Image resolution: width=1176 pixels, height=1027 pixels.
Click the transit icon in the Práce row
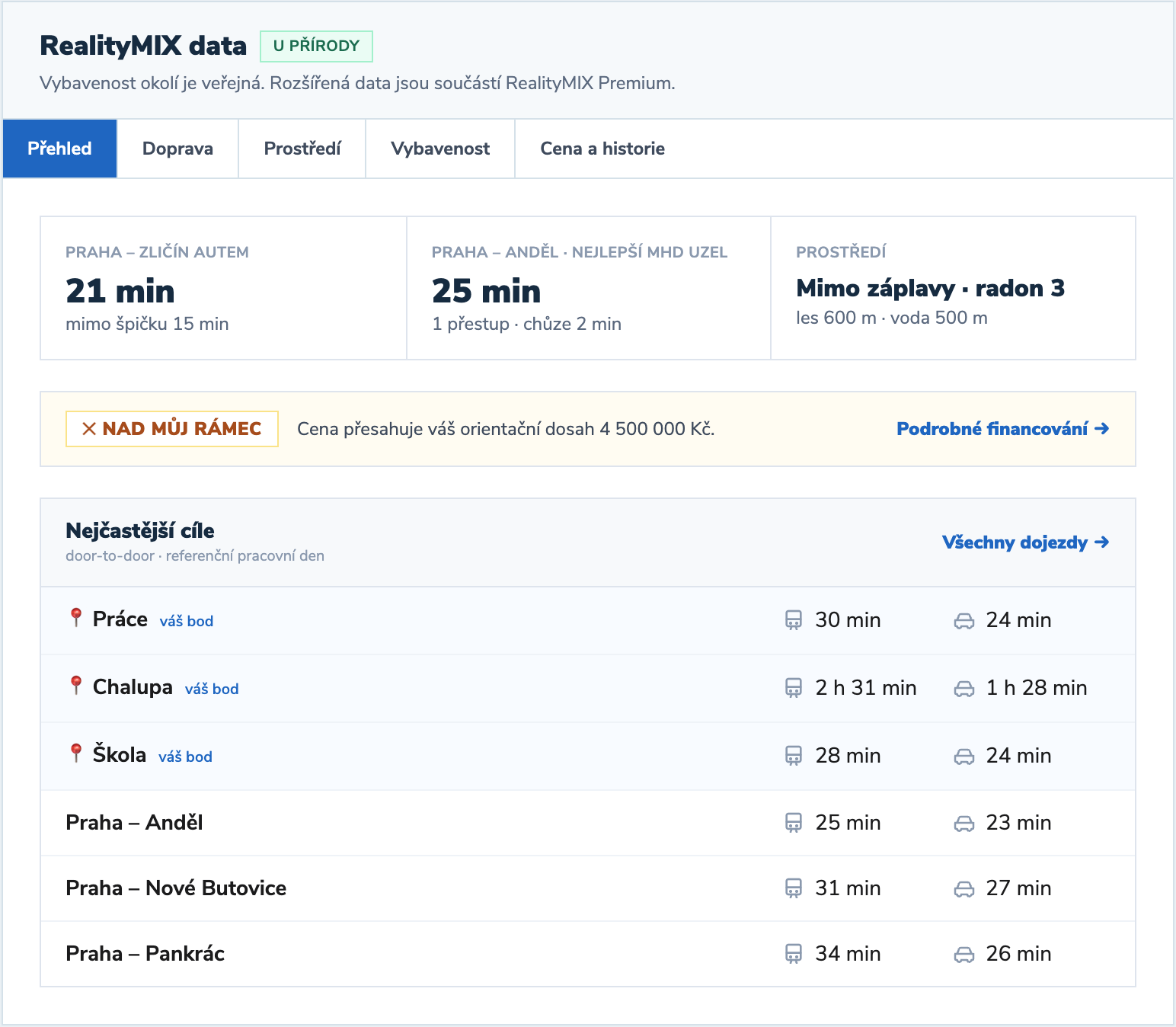[x=793, y=620]
